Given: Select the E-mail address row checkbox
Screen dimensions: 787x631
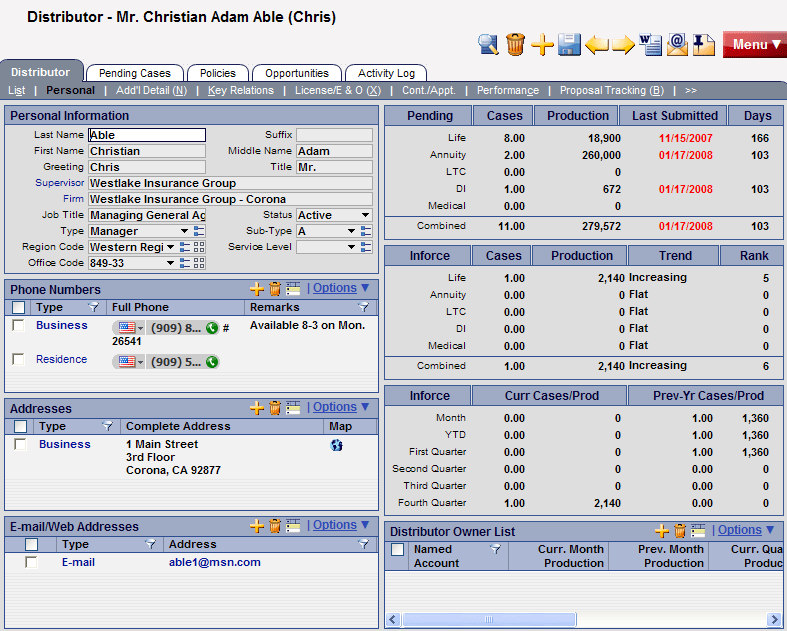Looking at the screenshot, I should (31, 563).
